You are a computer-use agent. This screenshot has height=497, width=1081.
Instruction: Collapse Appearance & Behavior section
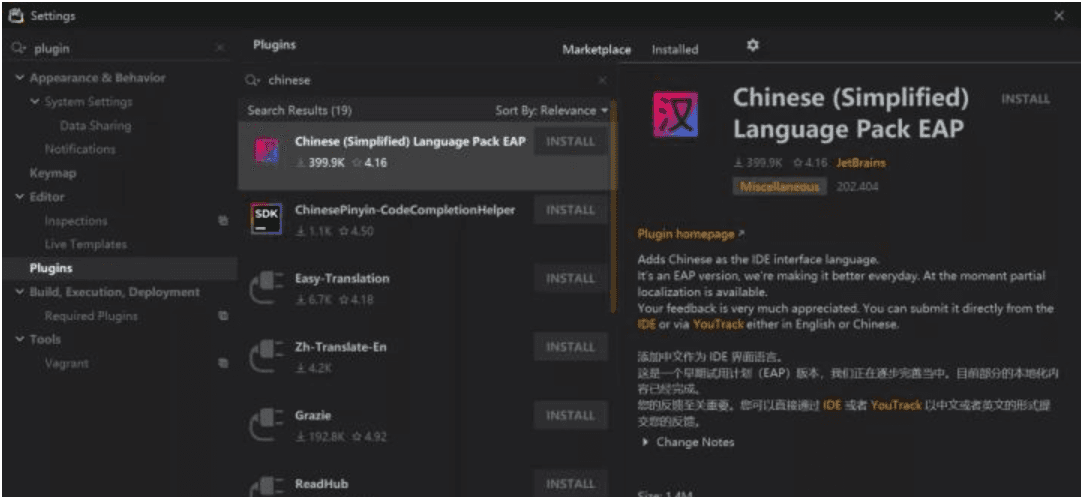coord(19,78)
